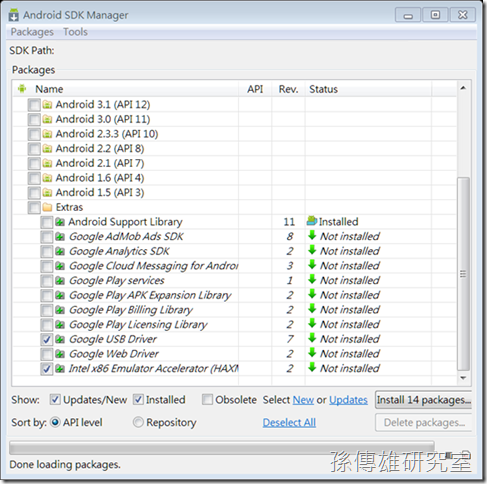Uncheck the Google USB Driver checkbox

point(47,340)
